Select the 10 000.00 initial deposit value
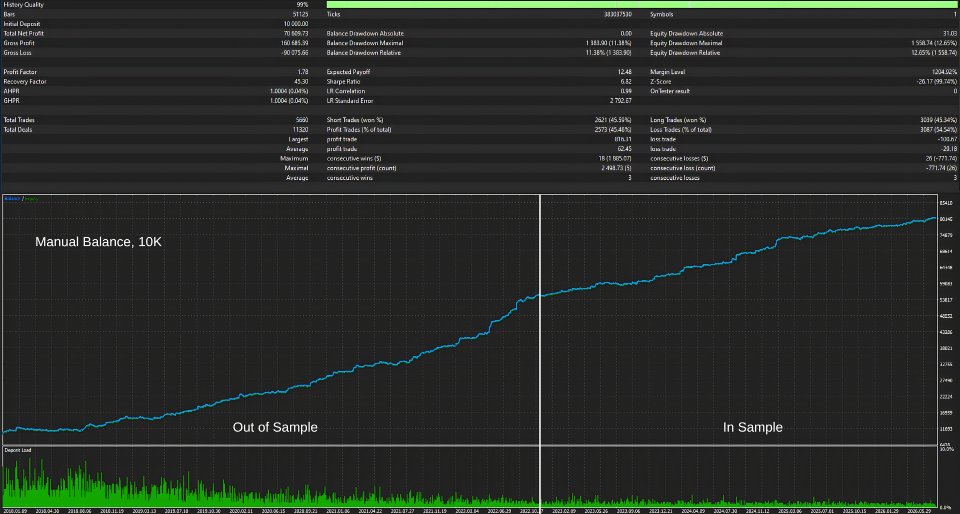The image size is (960, 514). 296,24
